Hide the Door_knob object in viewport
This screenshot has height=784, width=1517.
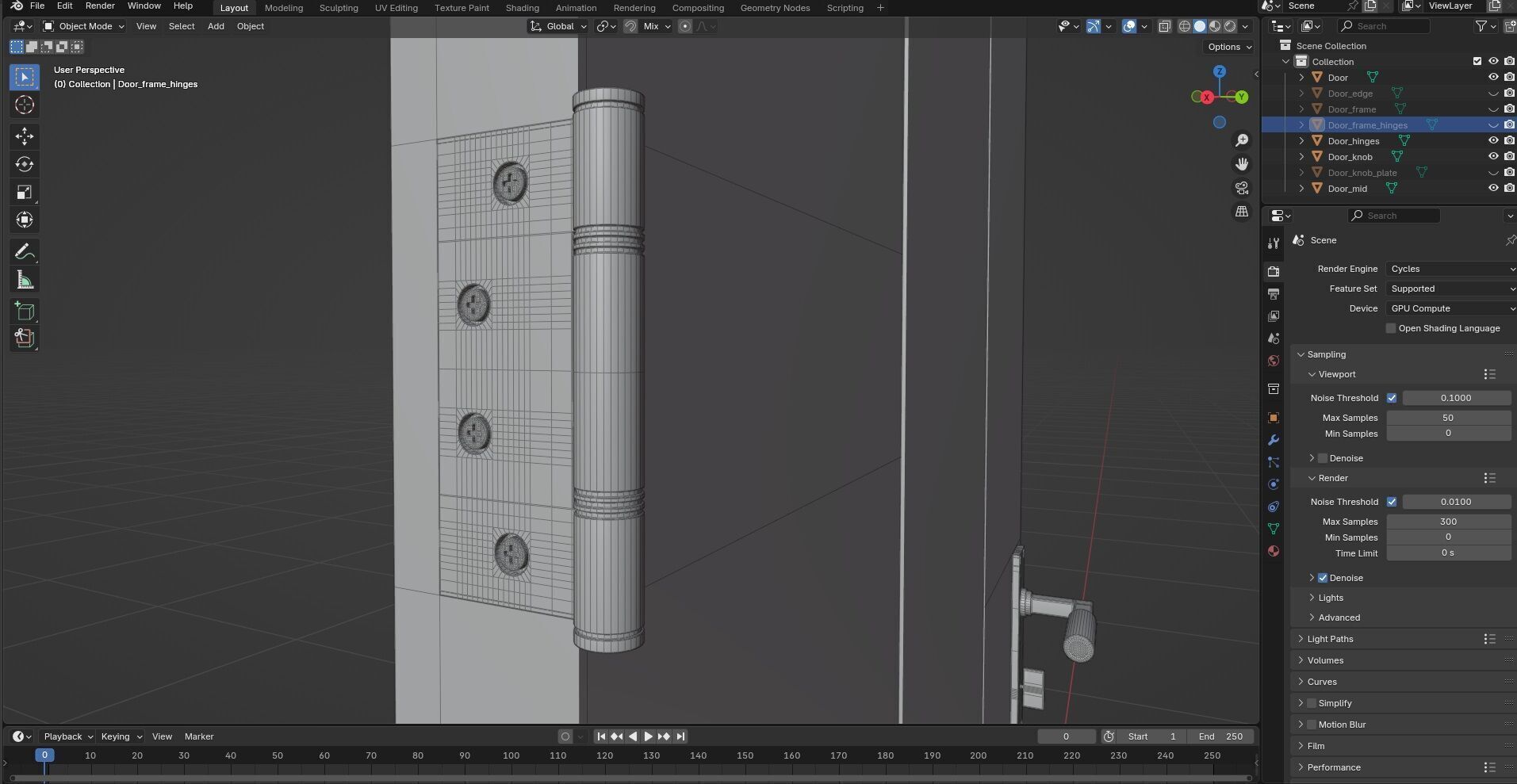pos(1493,156)
